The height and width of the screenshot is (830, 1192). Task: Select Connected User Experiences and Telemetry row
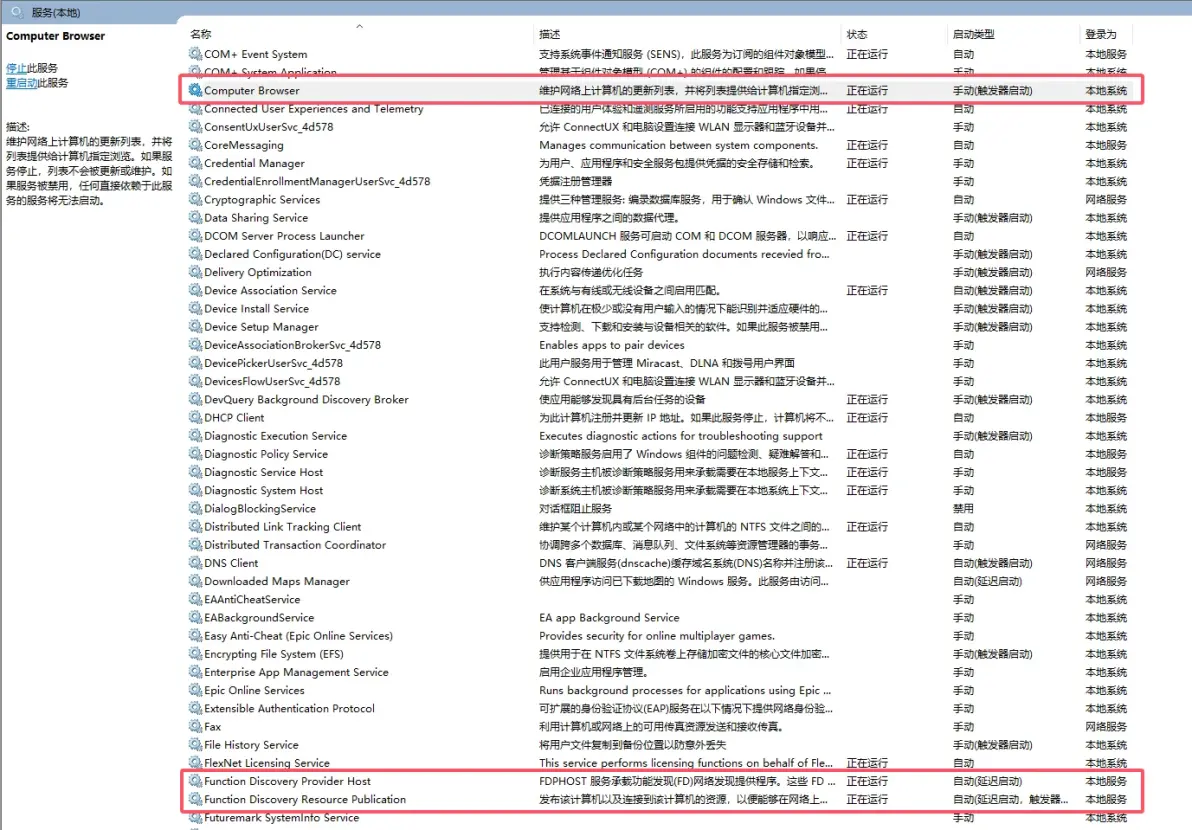(x=659, y=109)
